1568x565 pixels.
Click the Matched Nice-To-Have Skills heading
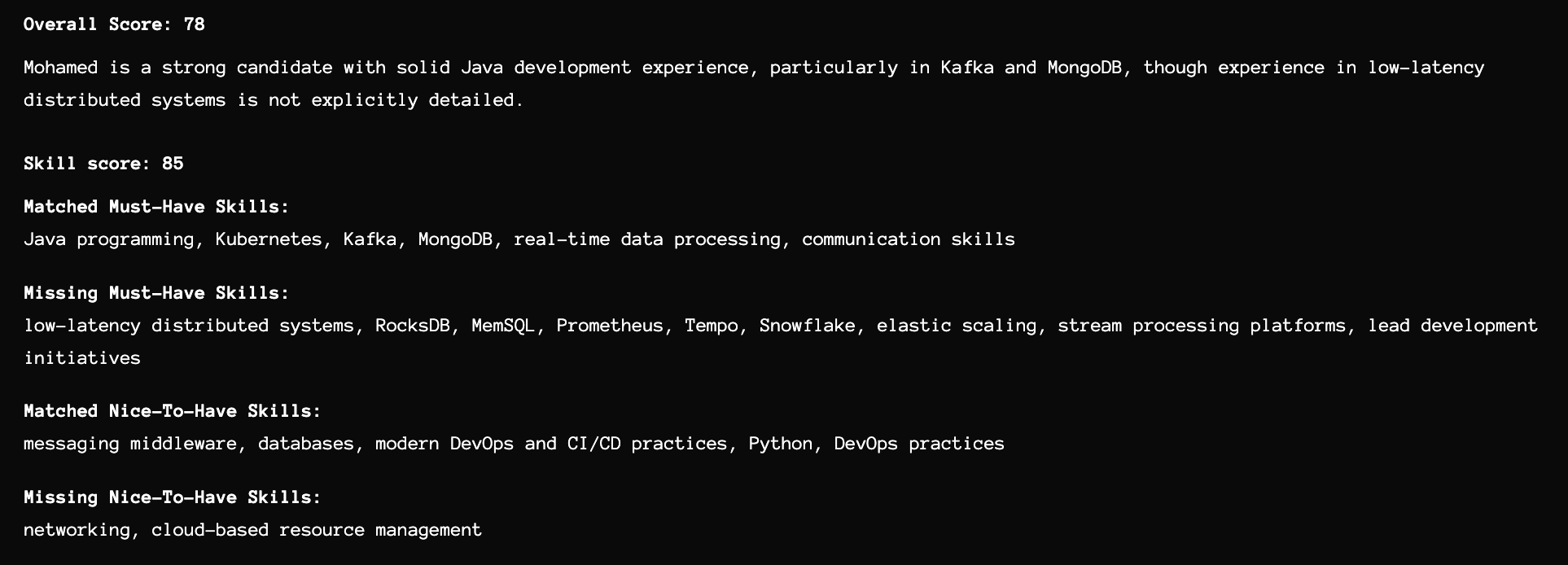pos(173,411)
